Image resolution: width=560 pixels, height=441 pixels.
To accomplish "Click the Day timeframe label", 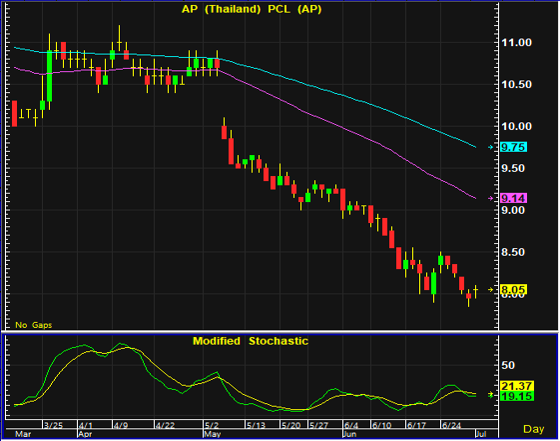I will tap(534, 429).
